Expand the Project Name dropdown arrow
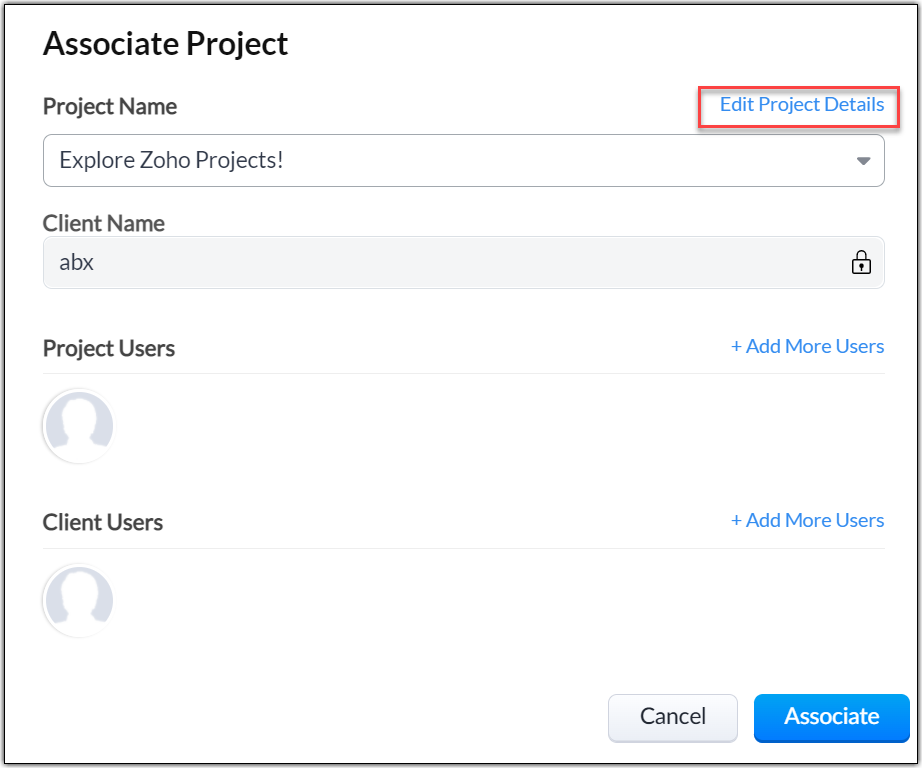This screenshot has width=923, height=769. (x=863, y=161)
